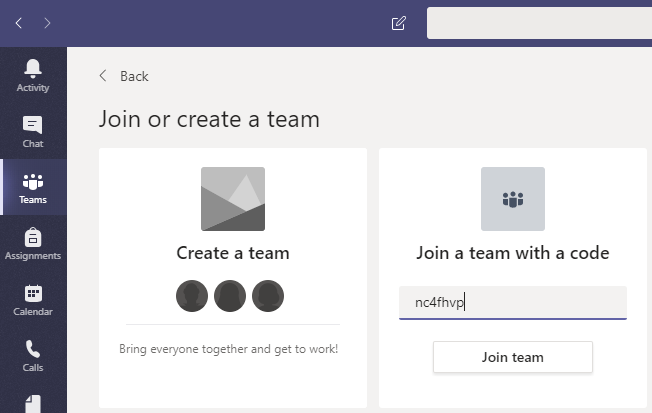
Task: Click the new chat compose icon
Action: (399, 23)
